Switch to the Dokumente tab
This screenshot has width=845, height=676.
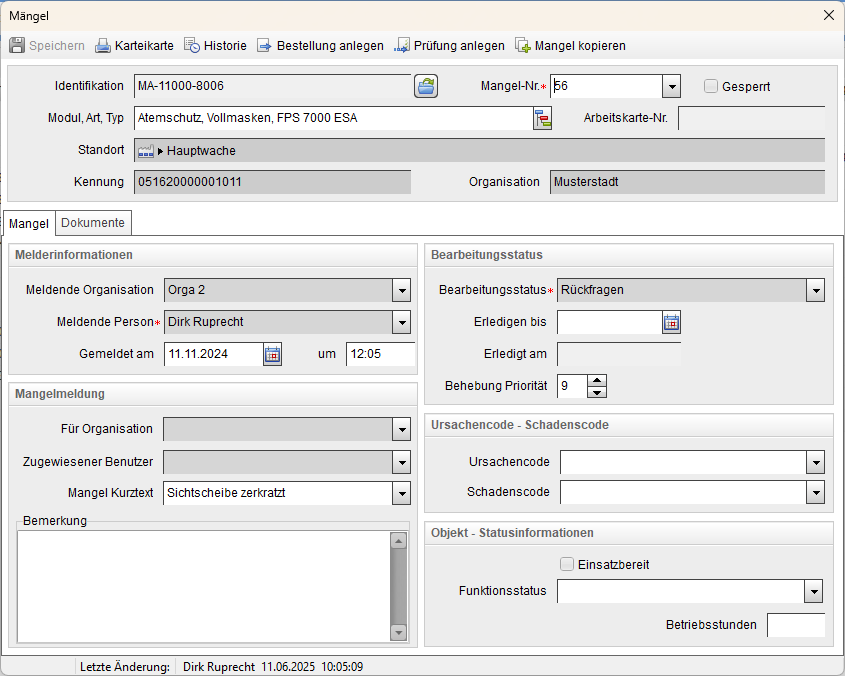(93, 222)
